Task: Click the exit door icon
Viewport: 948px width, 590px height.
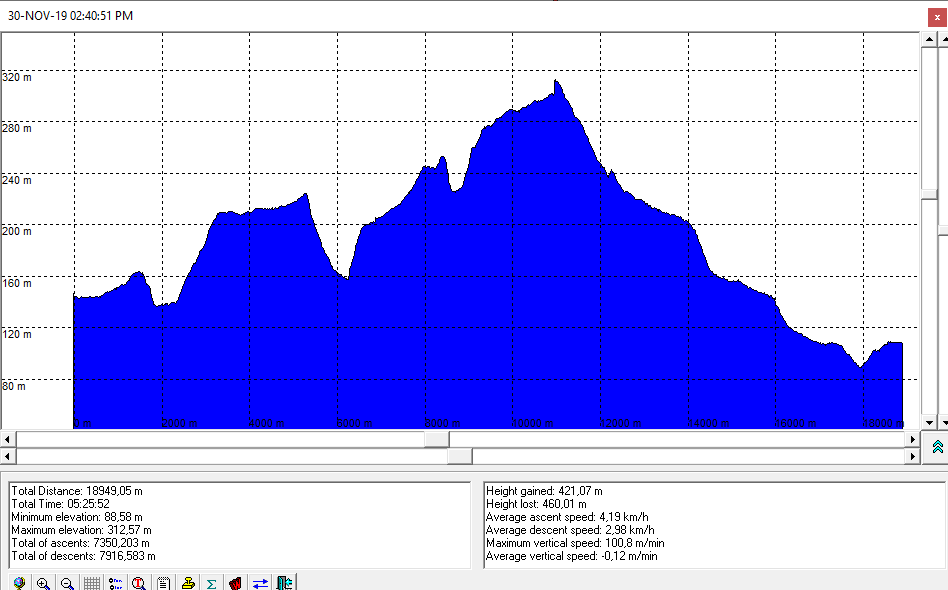Action: 284,583
